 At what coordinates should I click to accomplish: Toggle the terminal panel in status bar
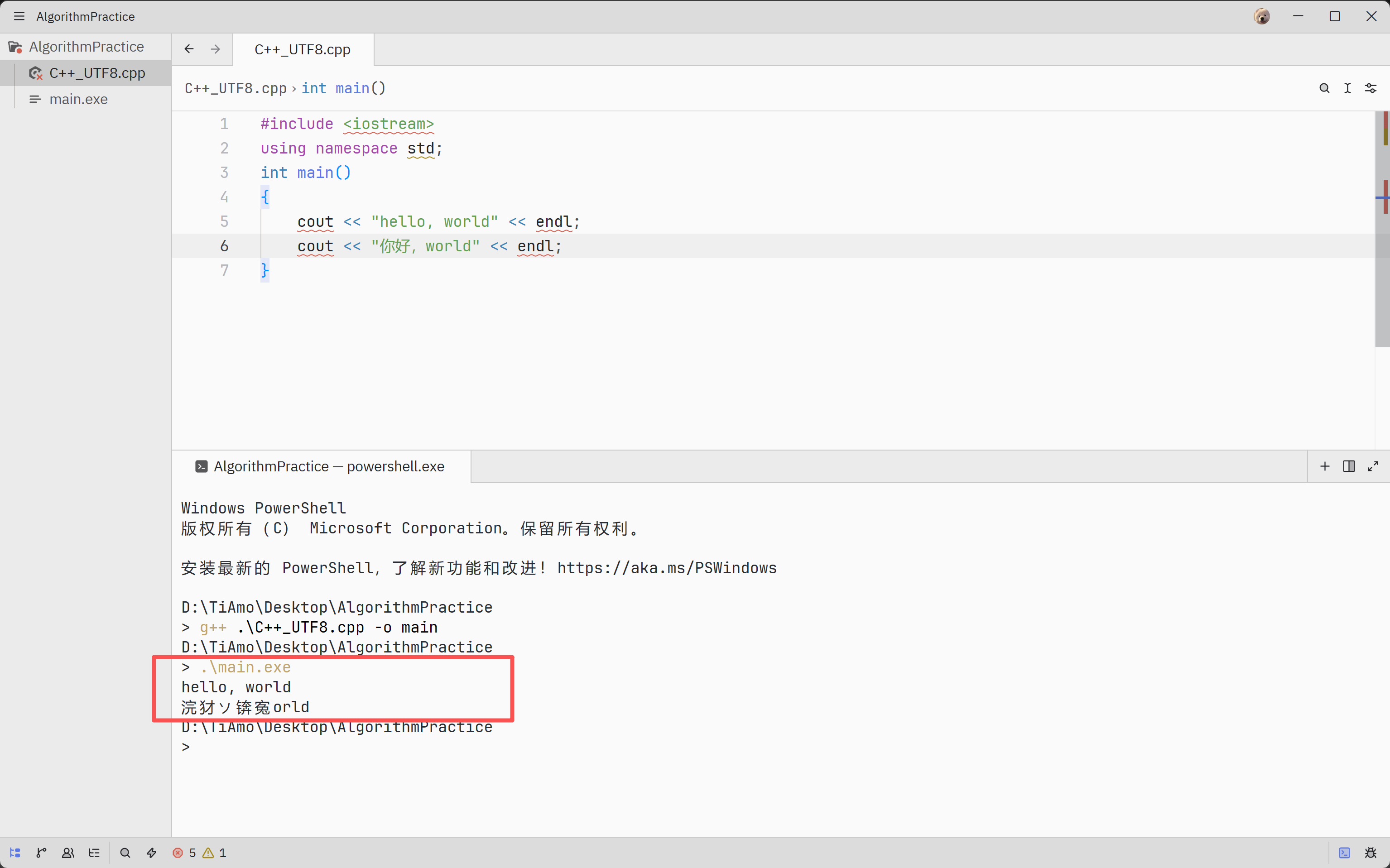[x=1345, y=853]
